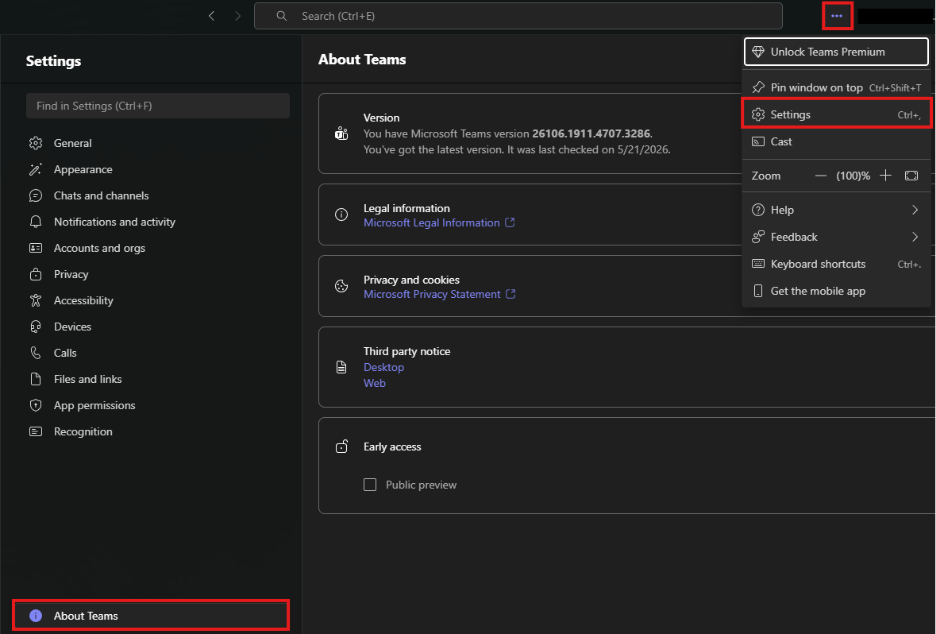Open Microsoft Privacy Statement link
The width and height of the screenshot is (936, 634).
pyautogui.click(x=432, y=294)
